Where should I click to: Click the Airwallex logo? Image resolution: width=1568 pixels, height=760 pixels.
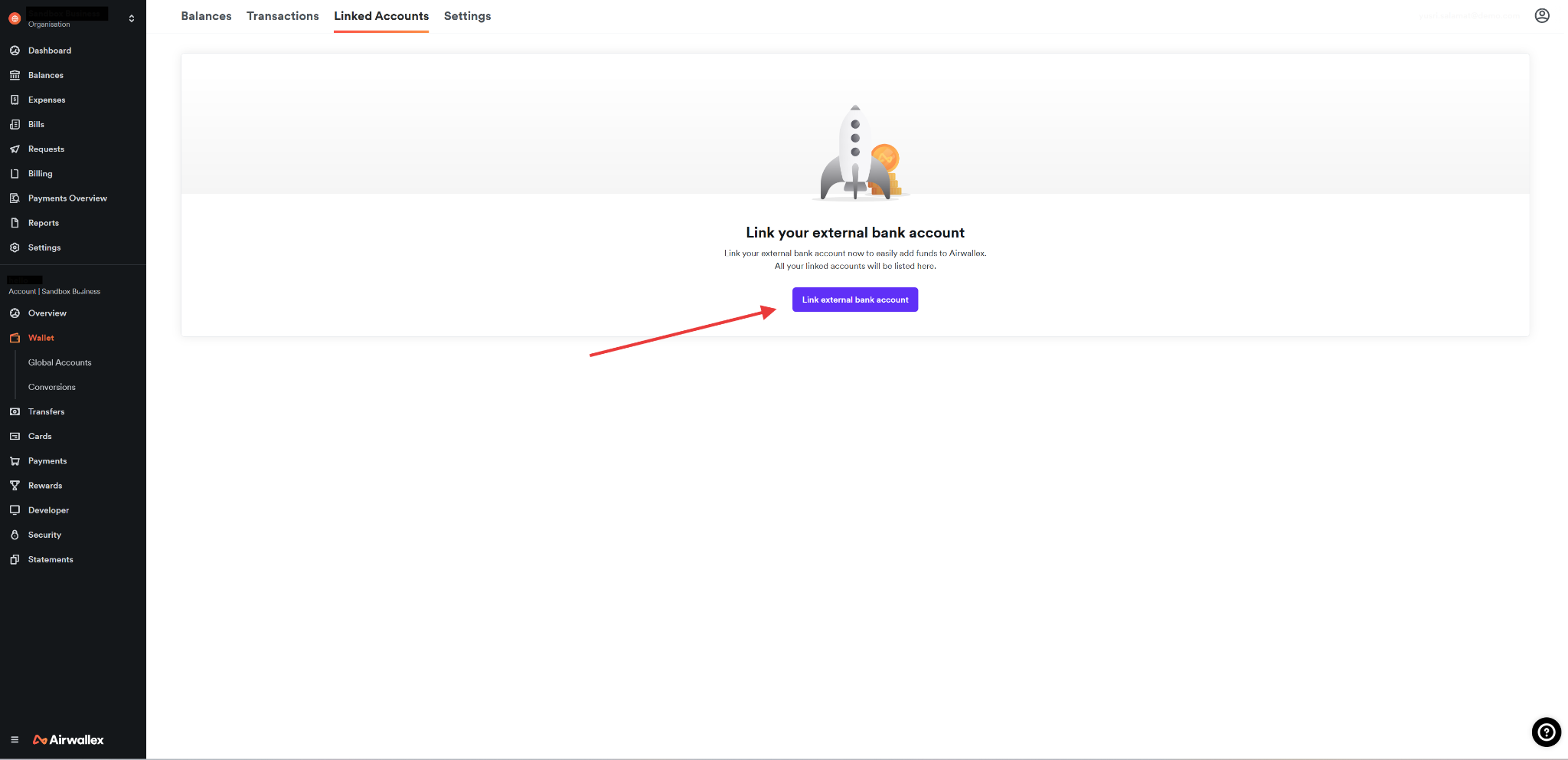coord(69,740)
